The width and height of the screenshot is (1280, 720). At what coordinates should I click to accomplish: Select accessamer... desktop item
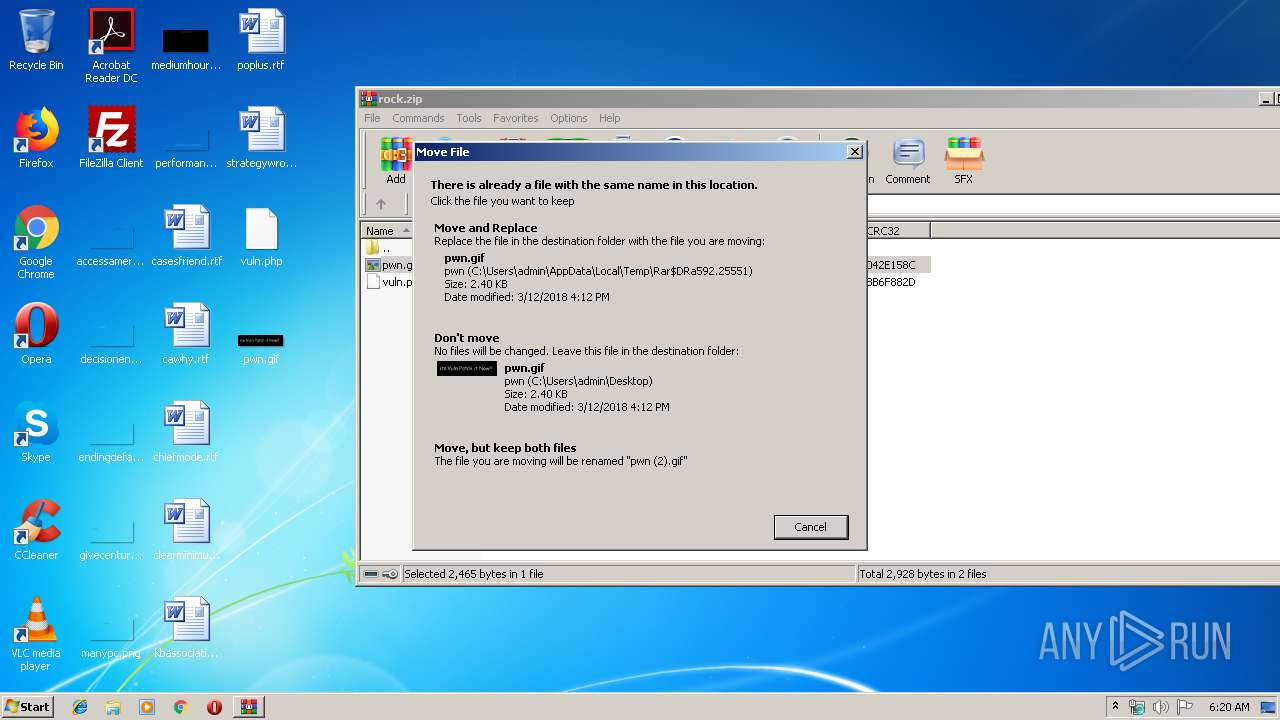tap(111, 244)
